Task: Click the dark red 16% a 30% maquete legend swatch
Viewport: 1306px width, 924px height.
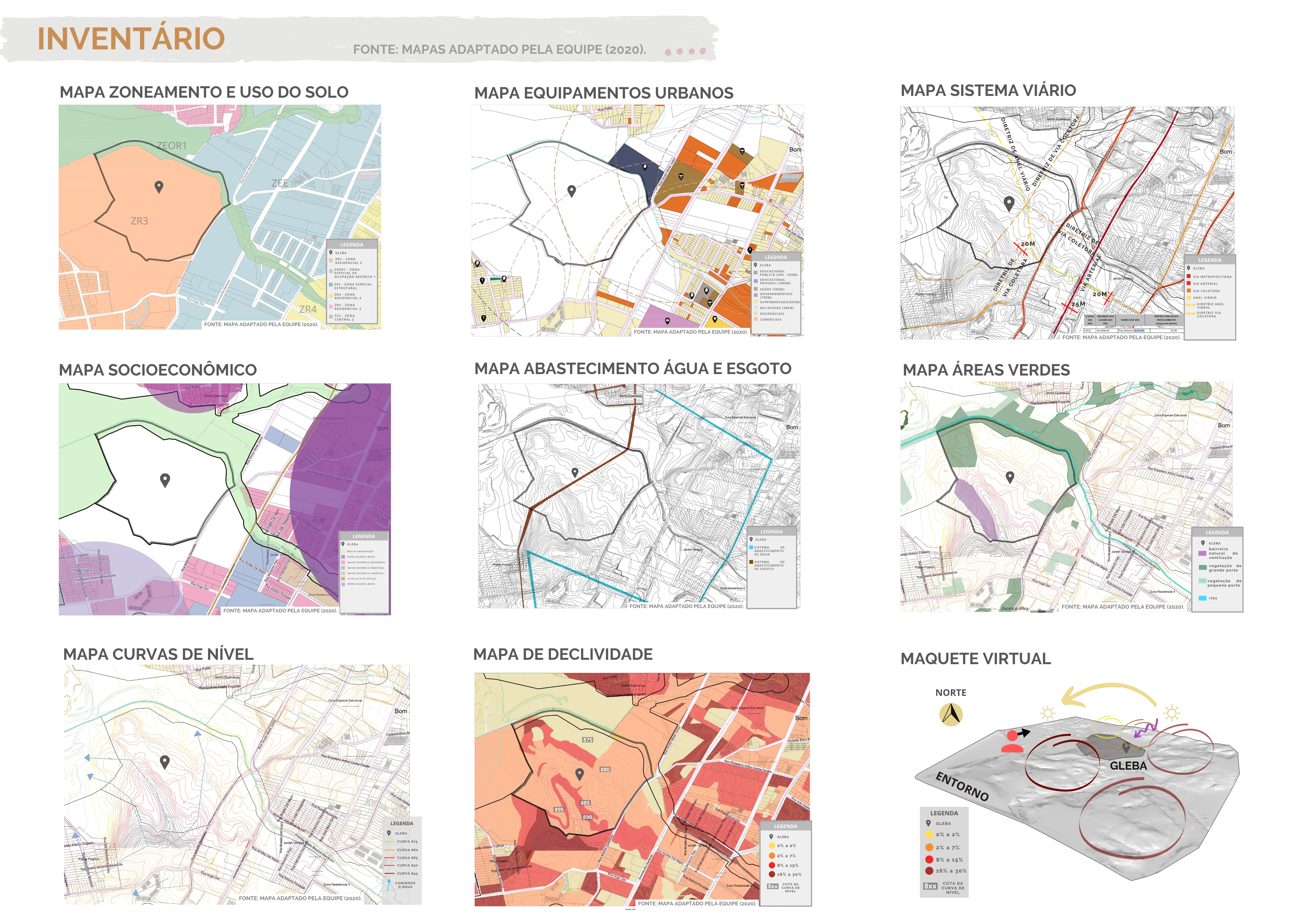Action: click(929, 871)
